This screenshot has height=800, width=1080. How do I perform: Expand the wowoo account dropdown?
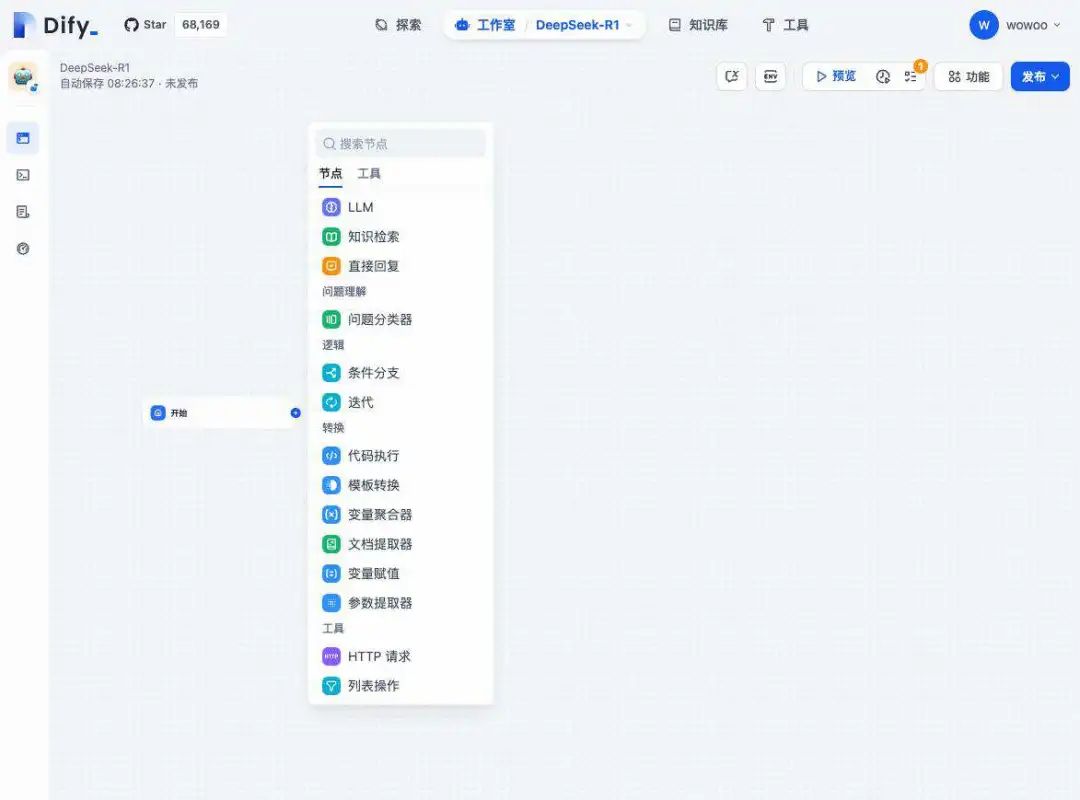click(x=1057, y=25)
